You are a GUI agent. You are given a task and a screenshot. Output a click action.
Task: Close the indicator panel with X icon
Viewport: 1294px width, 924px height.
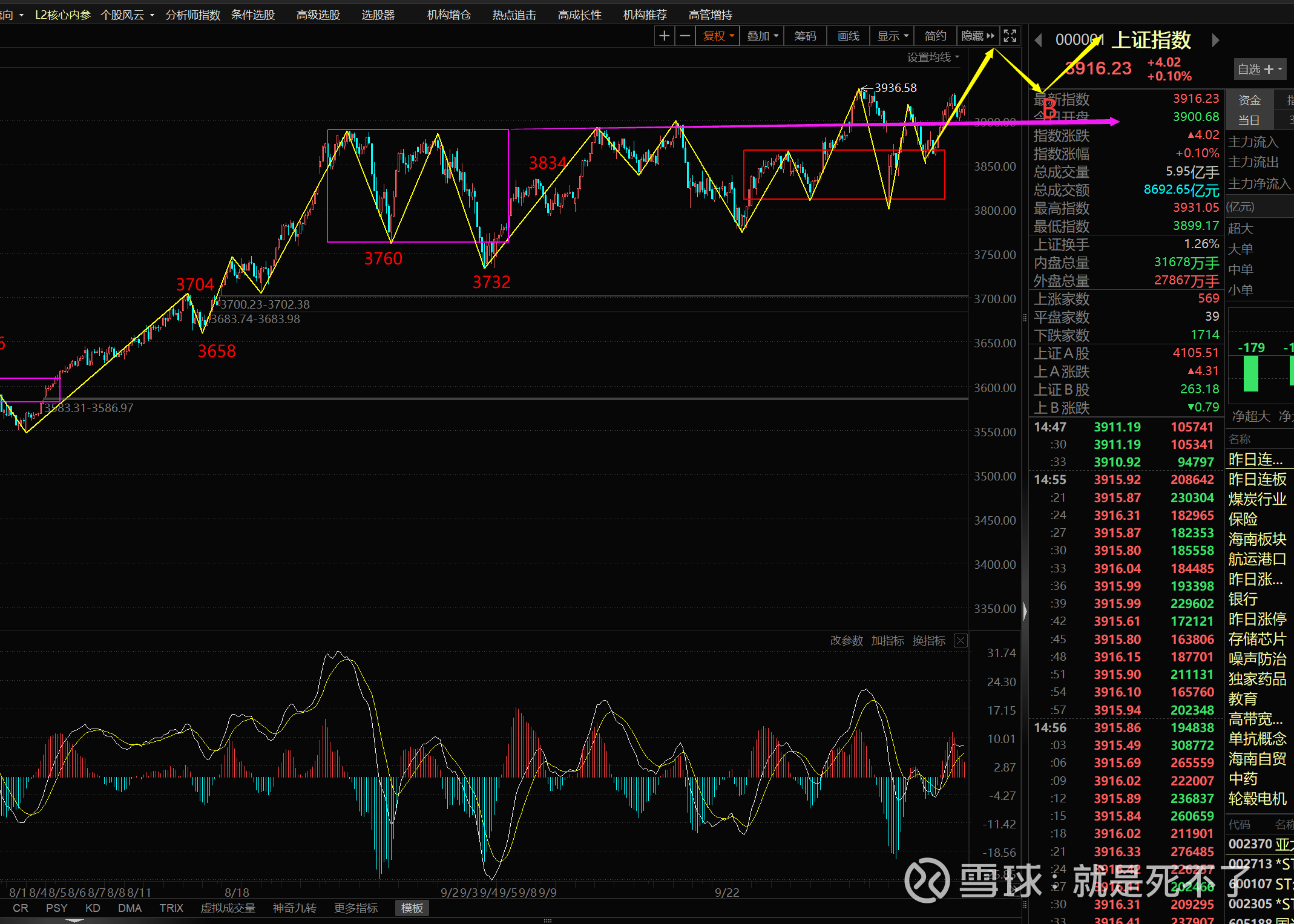coord(961,641)
